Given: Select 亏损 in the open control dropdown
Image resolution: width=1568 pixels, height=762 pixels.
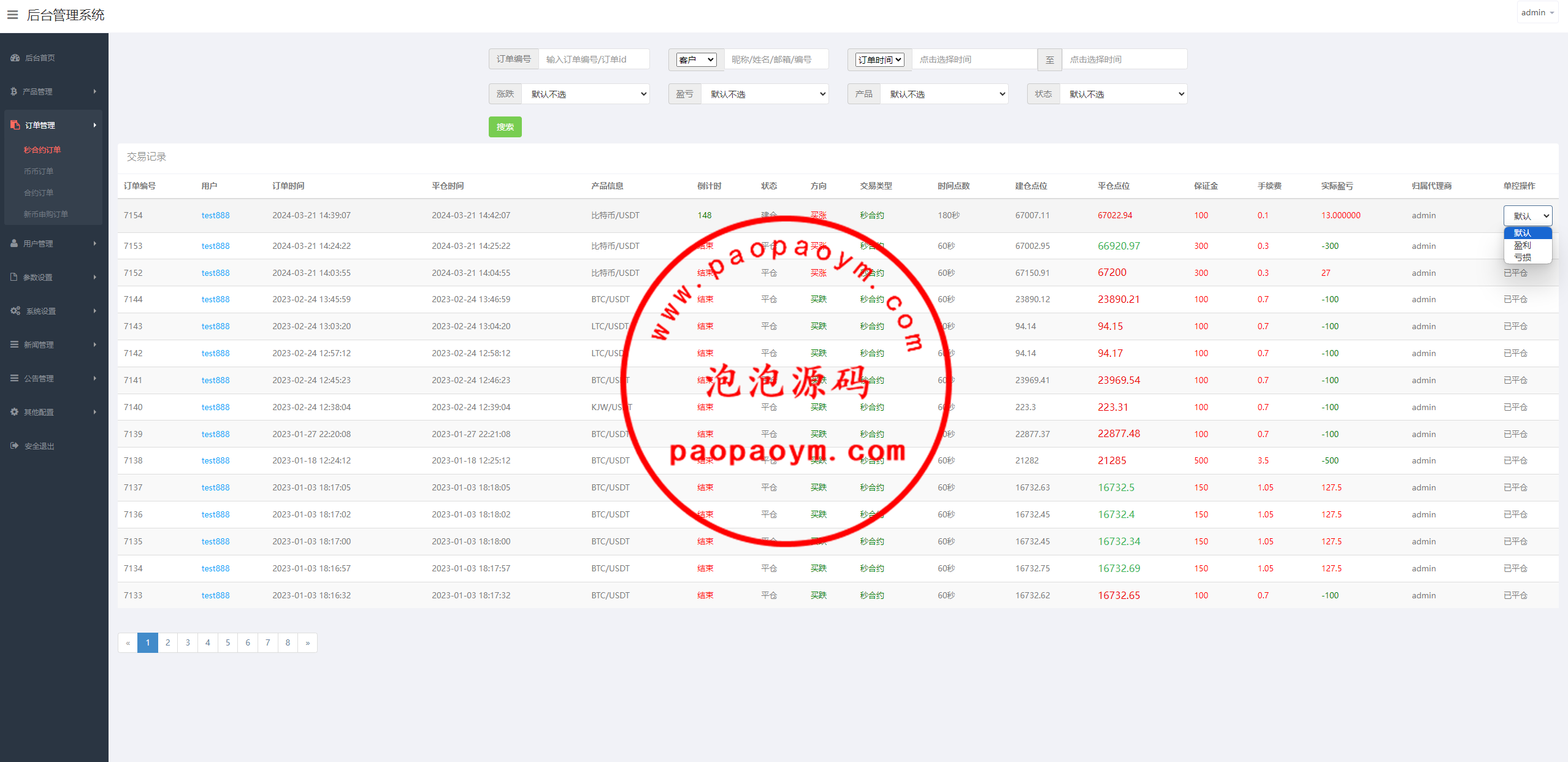Looking at the screenshot, I should click(x=1528, y=257).
